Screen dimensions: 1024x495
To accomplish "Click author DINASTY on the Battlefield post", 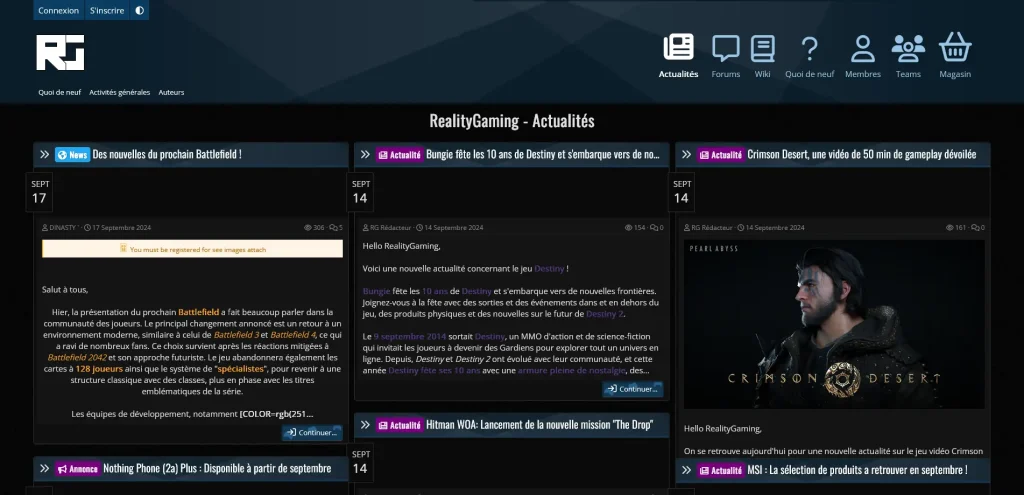I will pos(63,228).
